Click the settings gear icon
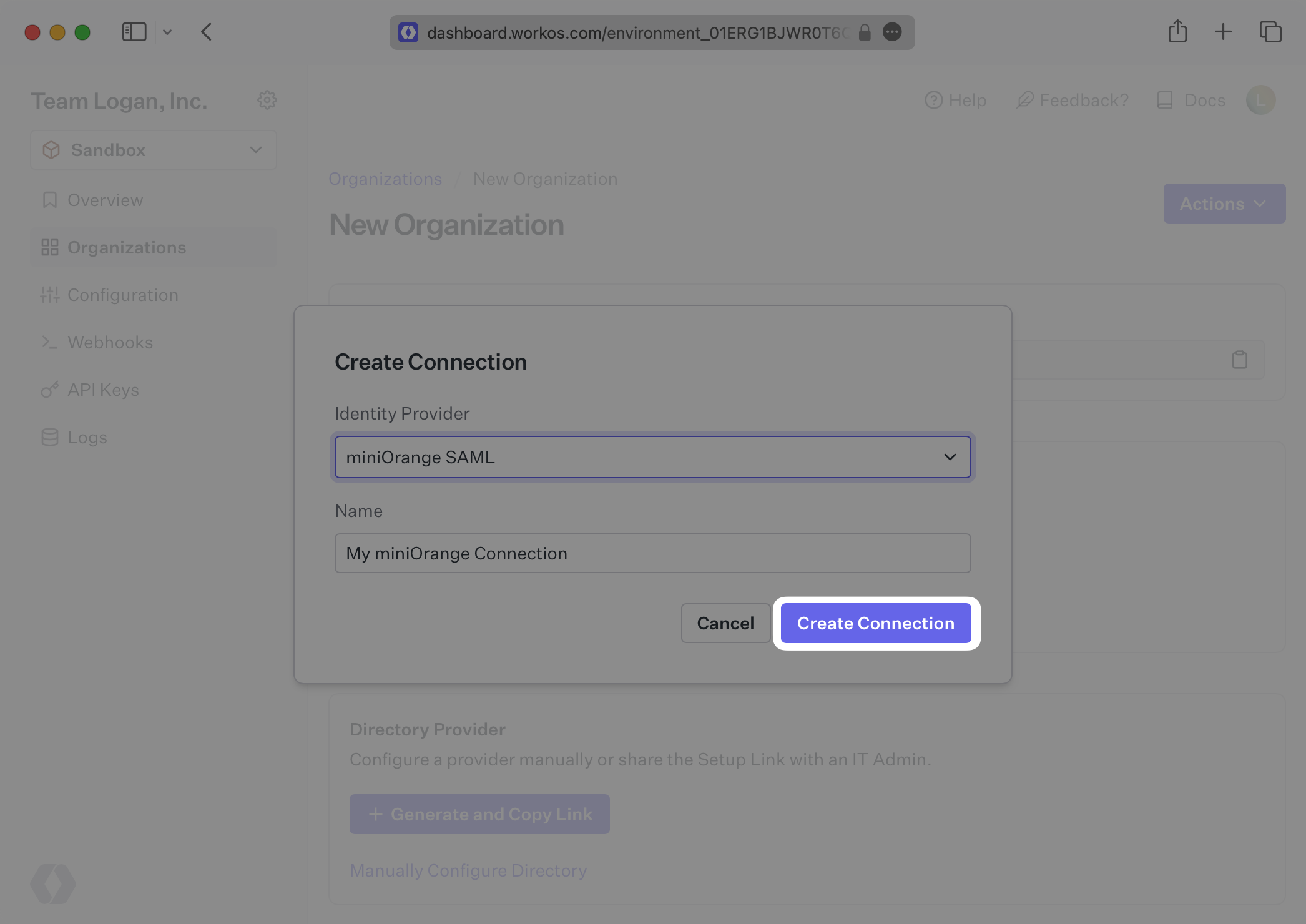Viewport: 1306px width, 924px height. [x=267, y=100]
